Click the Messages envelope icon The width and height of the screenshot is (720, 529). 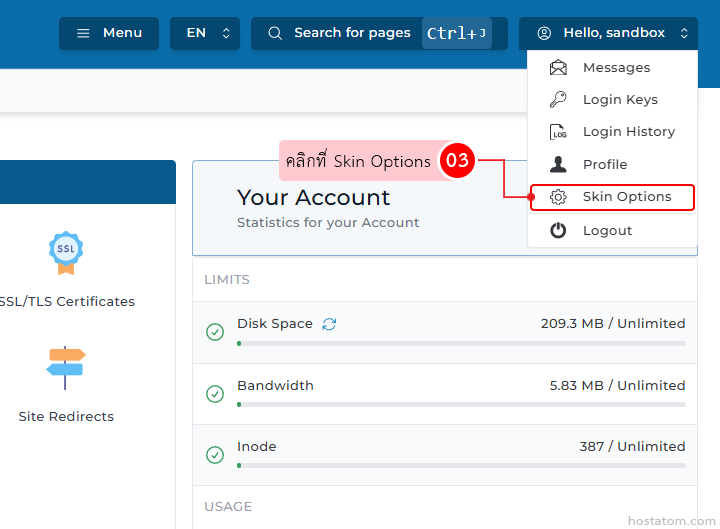tap(558, 68)
